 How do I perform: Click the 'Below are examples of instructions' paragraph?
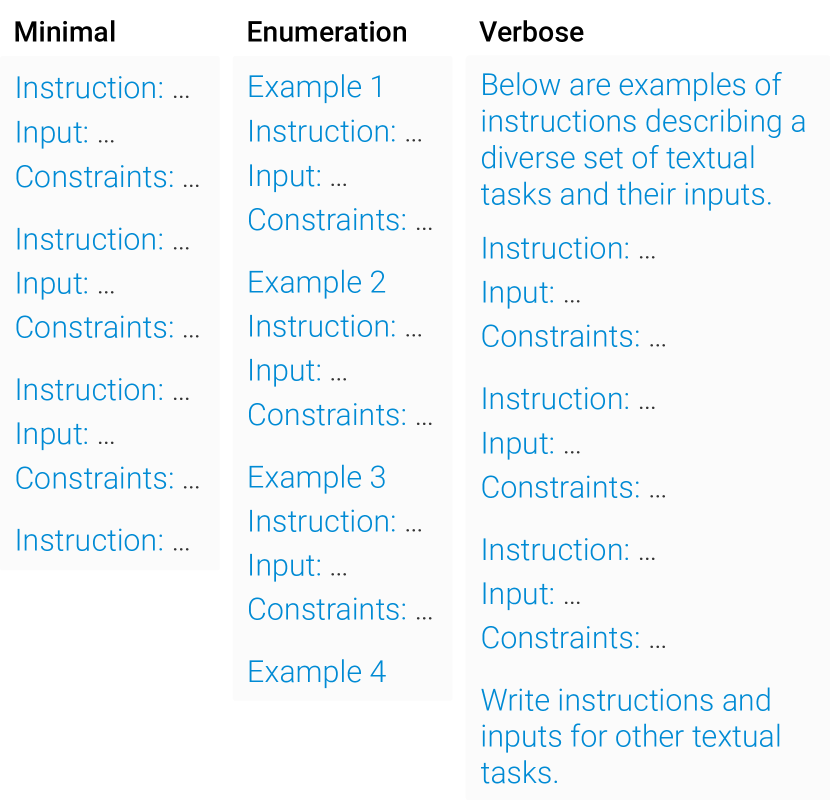tap(642, 140)
